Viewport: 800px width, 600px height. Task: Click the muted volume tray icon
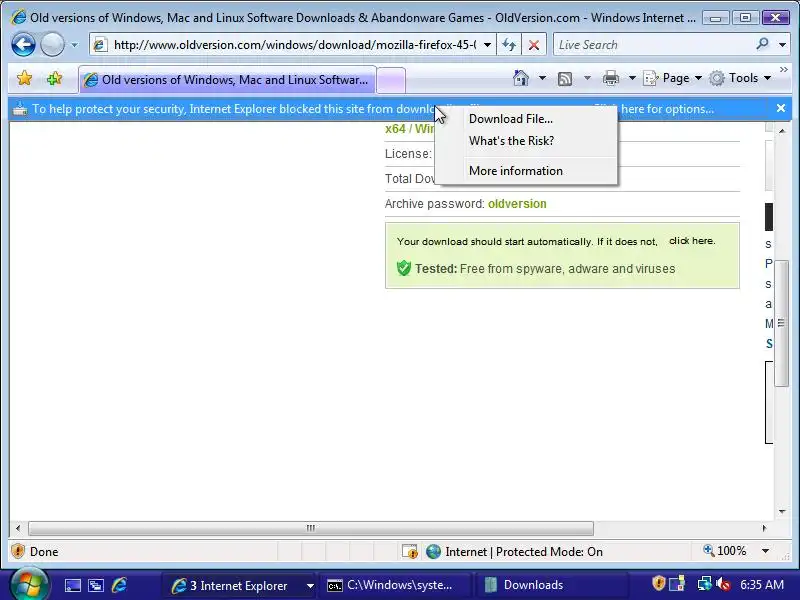pyautogui.click(x=723, y=584)
